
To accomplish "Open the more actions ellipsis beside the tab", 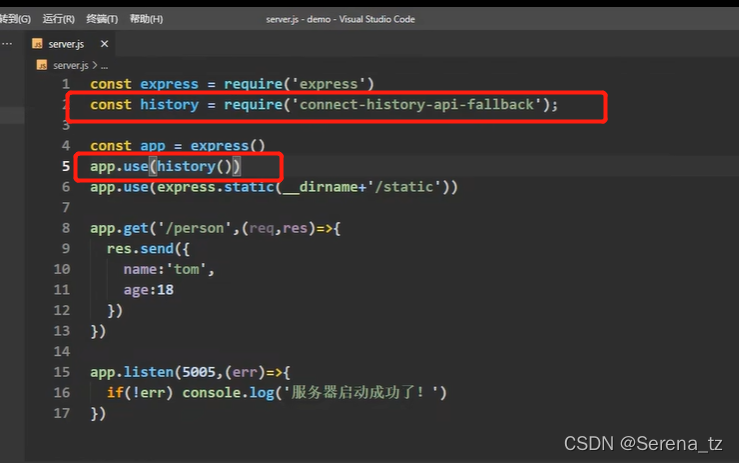I will point(7,44).
